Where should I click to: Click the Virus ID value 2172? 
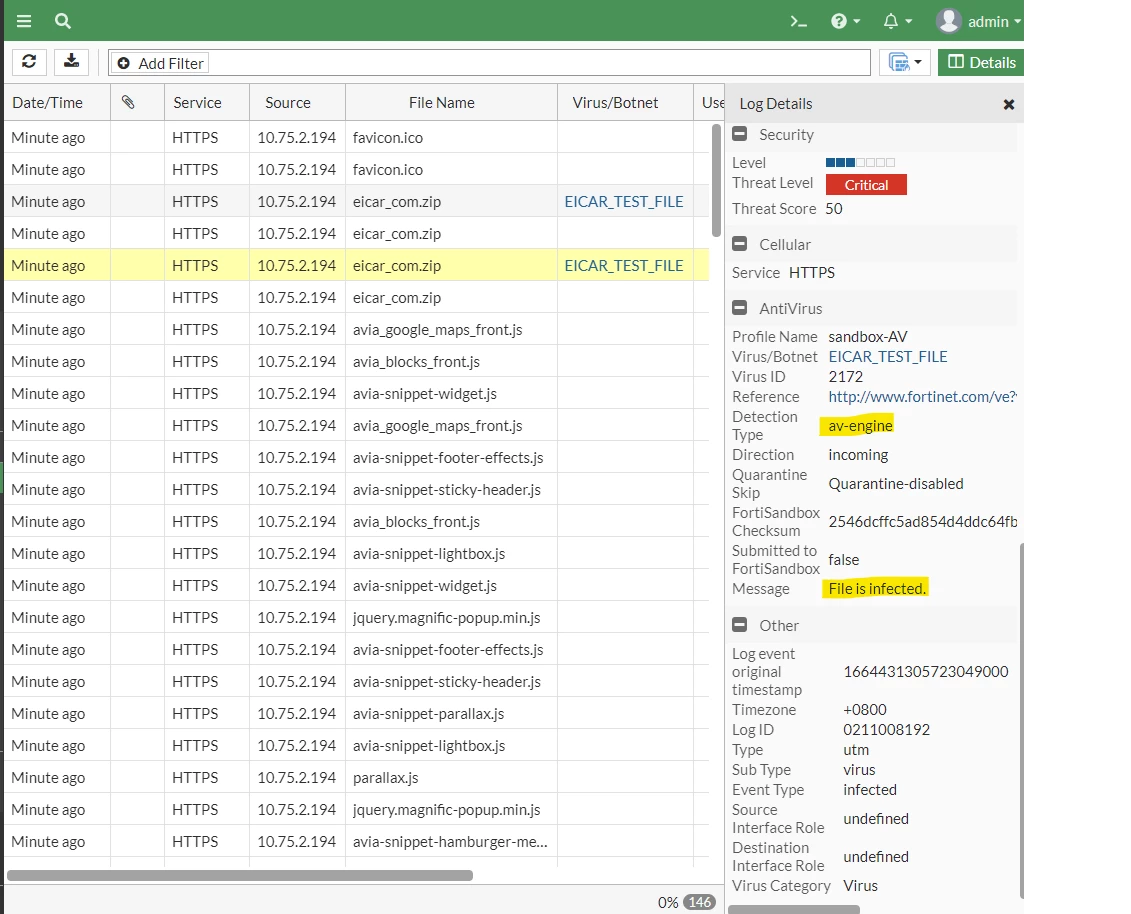click(x=845, y=377)
